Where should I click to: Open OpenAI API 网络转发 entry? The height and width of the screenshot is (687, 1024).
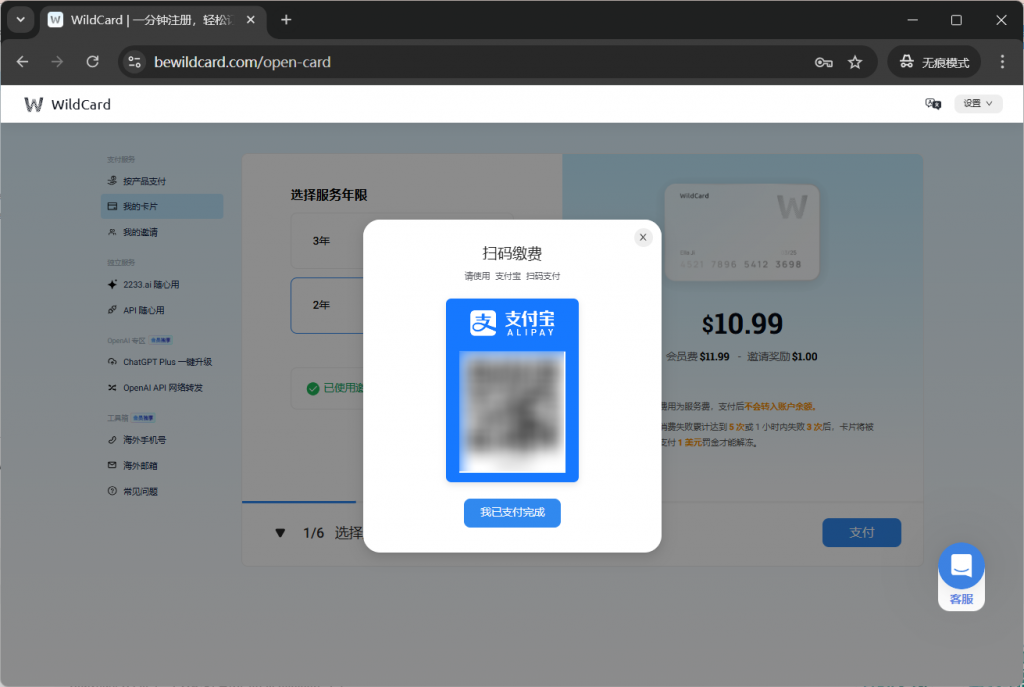162,388
